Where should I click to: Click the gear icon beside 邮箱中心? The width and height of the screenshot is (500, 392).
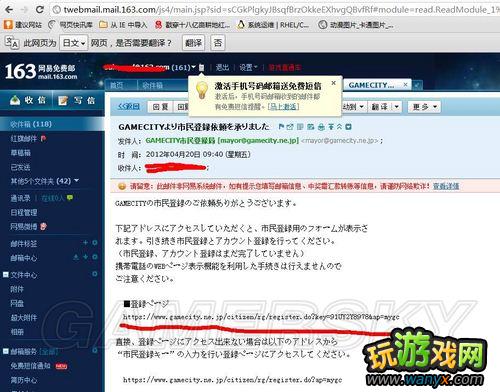[95, 257]
